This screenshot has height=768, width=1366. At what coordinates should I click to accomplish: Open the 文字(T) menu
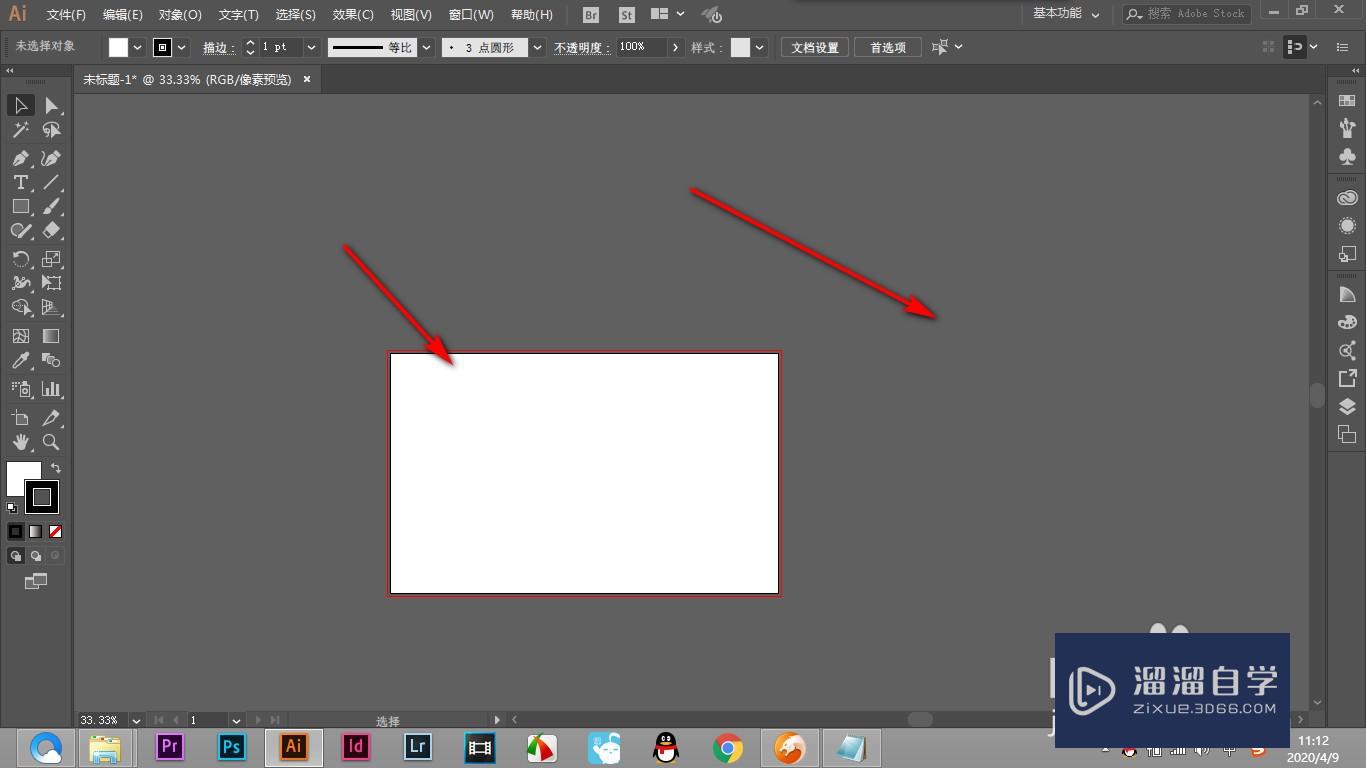(x=238, y=15)
